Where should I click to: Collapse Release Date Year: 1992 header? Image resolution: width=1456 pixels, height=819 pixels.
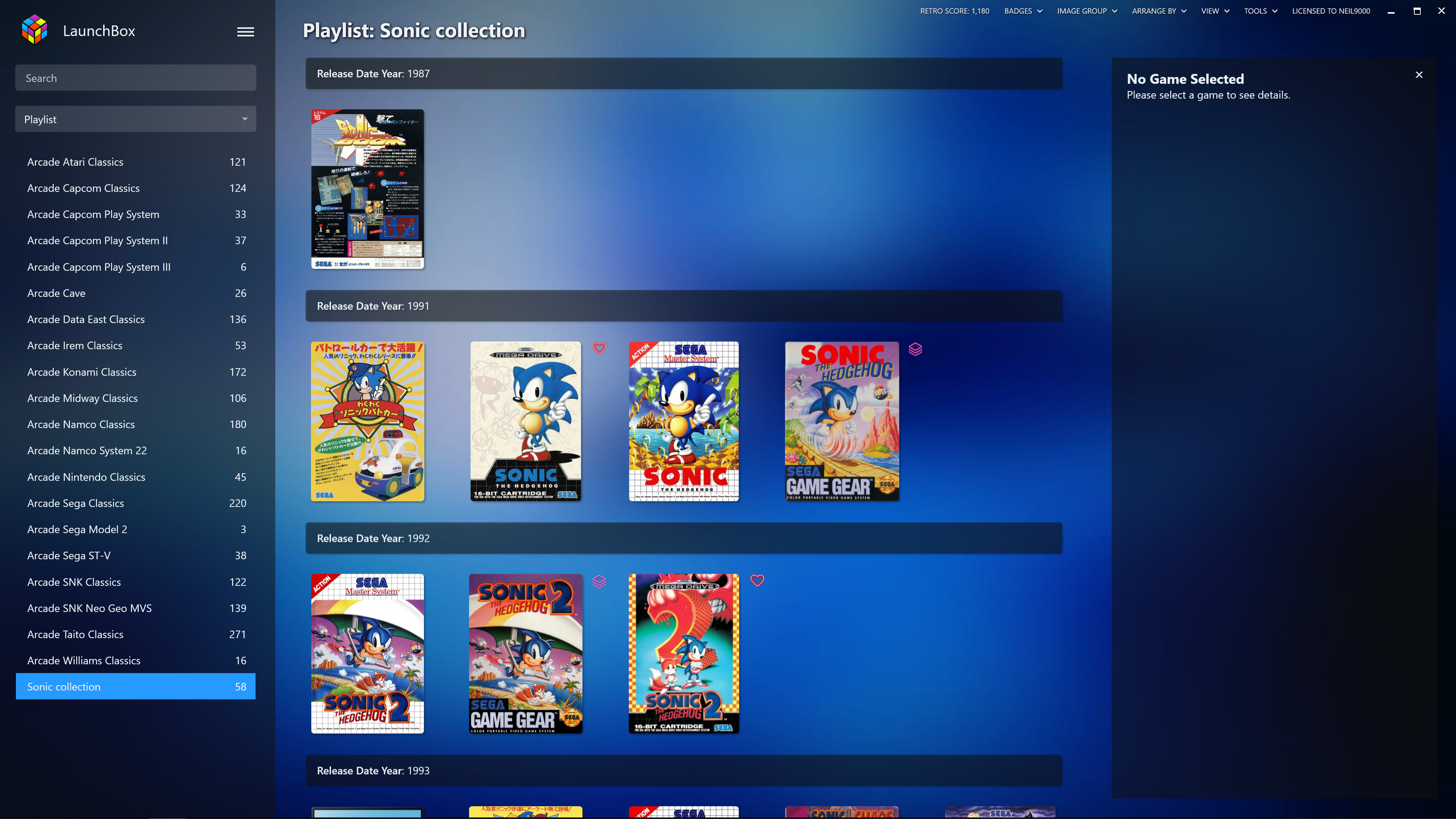point(684,538)
